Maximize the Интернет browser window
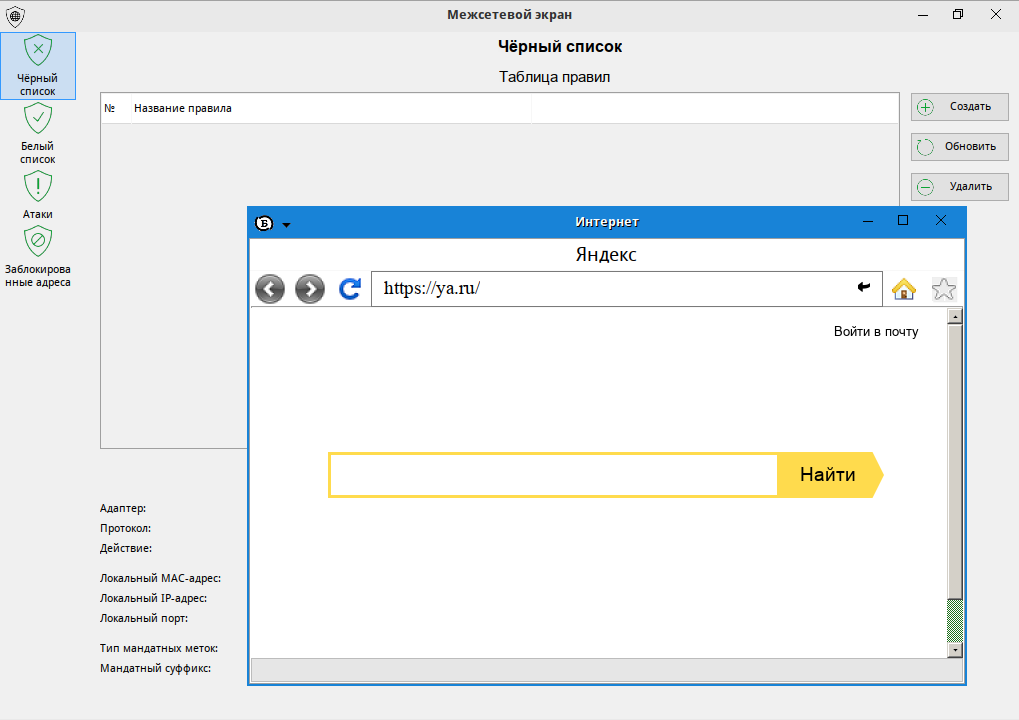The image size is (1019, 720). click(x=903, y=221)
